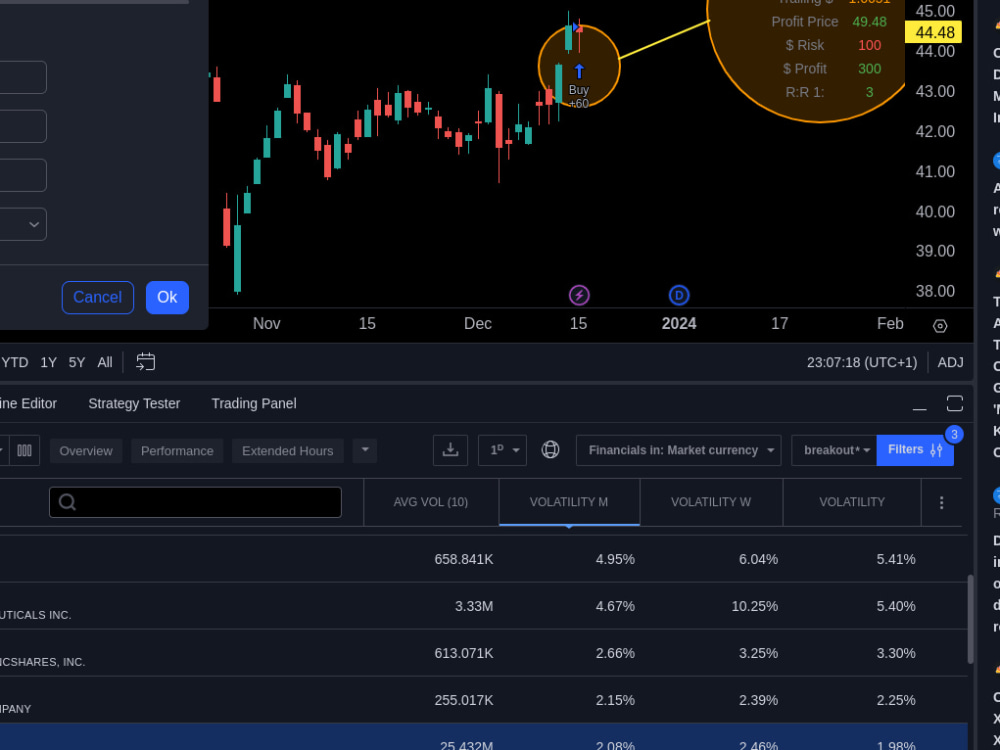This screenshot has height=750, width=1000.
Task: Open chart settings gear beside the time axis
Action: click(x=940, y=326)
